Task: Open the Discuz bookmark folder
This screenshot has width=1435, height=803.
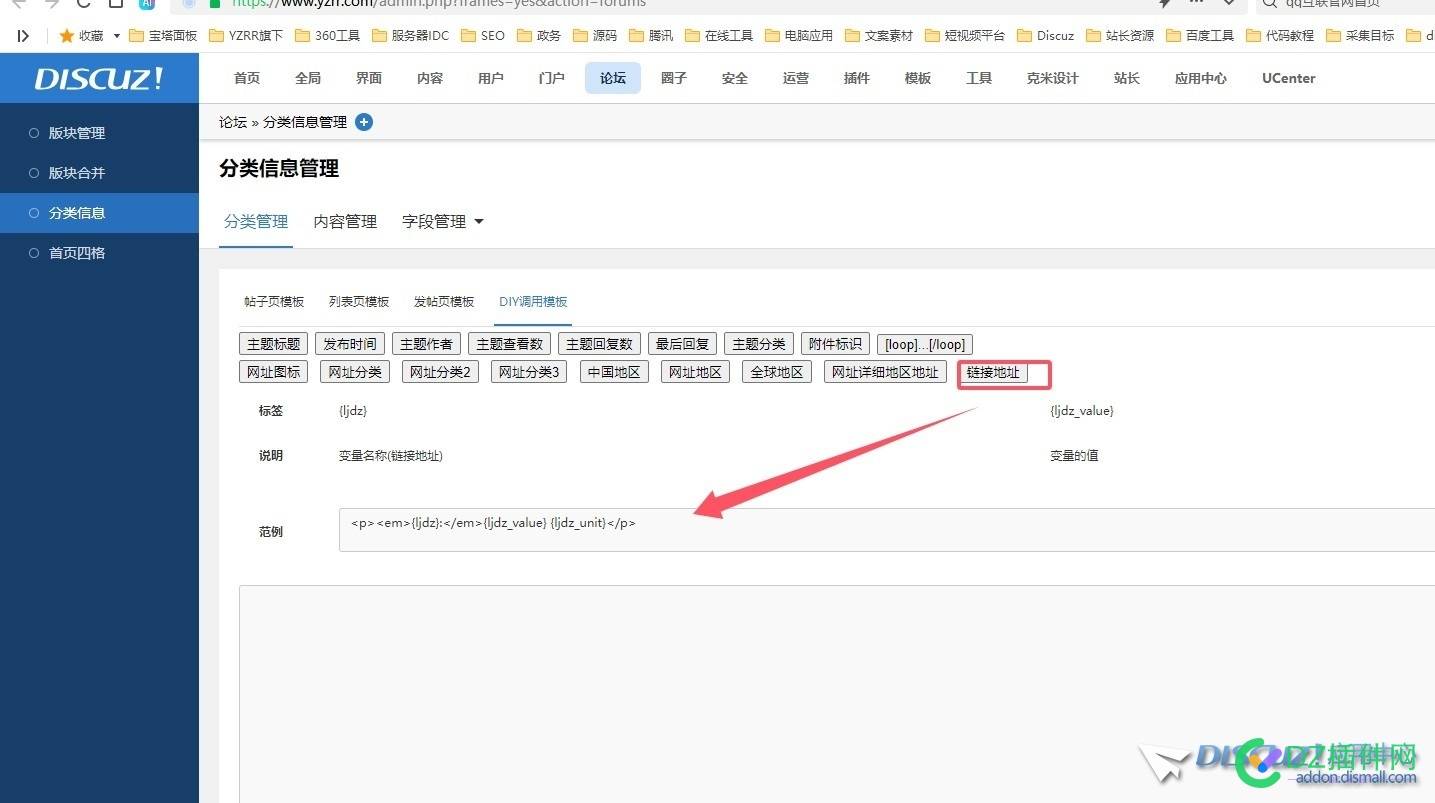Action: pos(1044,35)
